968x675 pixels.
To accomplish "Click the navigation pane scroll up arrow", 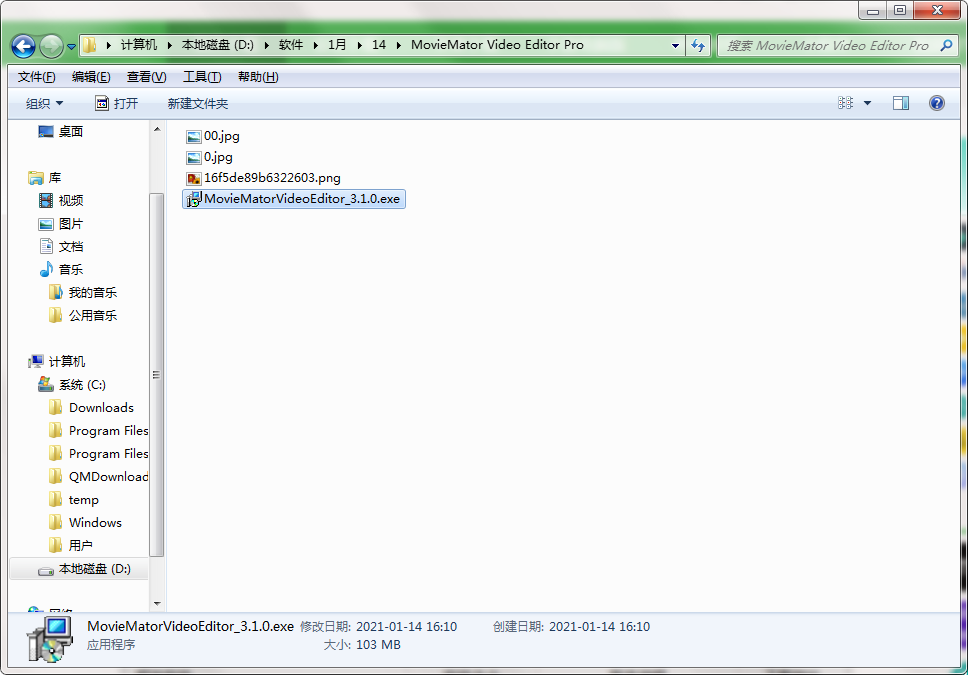I will click(157, 129).
